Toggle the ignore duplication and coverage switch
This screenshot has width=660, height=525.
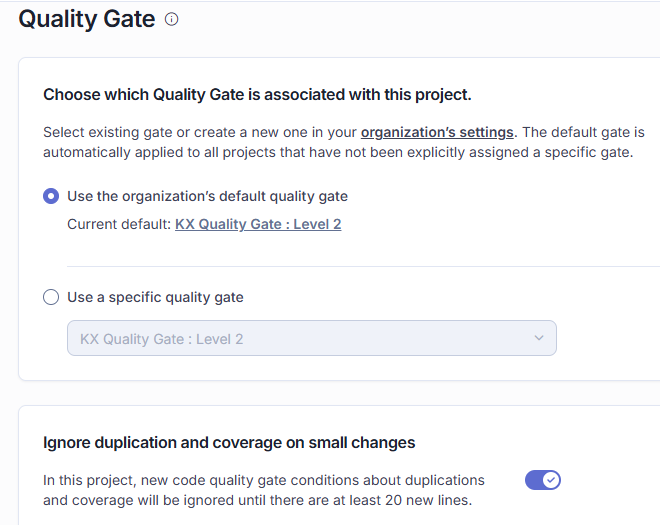[x=543, y=480]
